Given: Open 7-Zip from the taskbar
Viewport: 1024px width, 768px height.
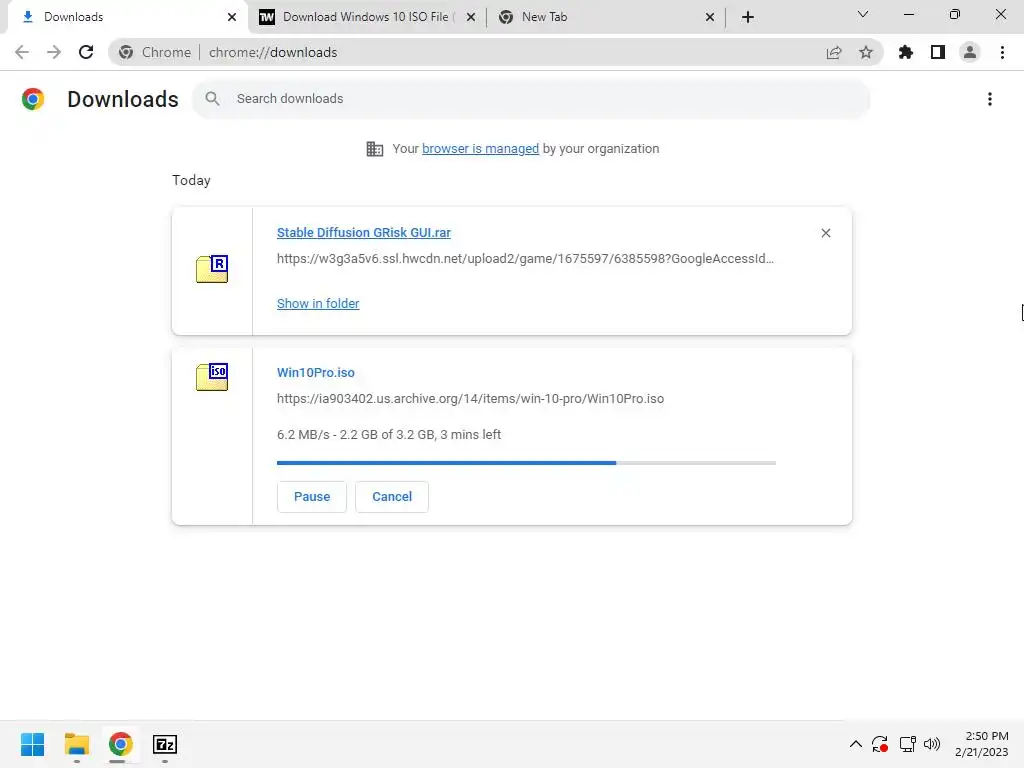Looking at the screenshot, I should pyautogui.click(x=165, y=744).
